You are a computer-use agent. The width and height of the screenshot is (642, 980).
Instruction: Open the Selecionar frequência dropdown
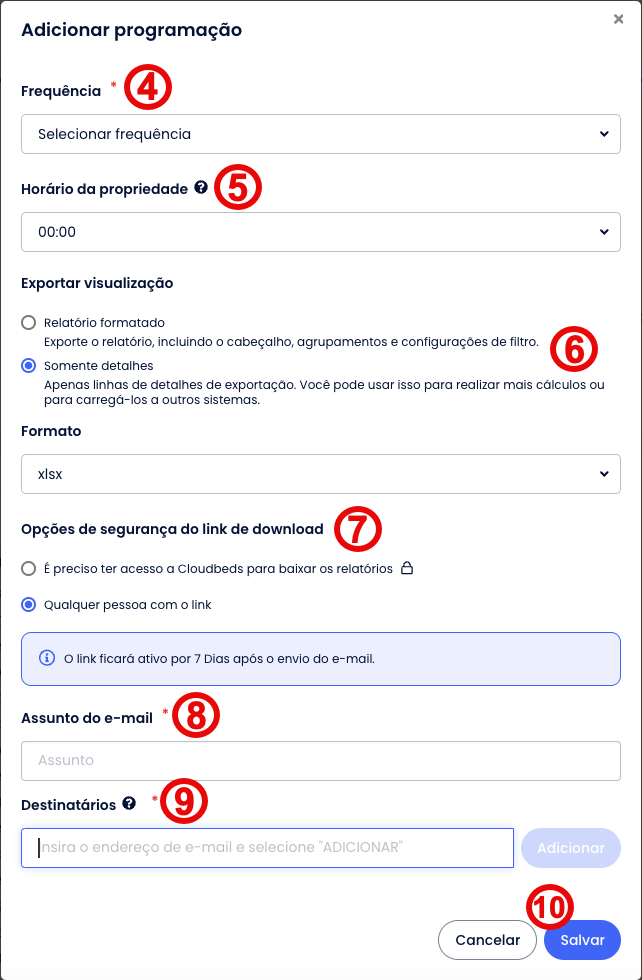click(x=320, y=133)
